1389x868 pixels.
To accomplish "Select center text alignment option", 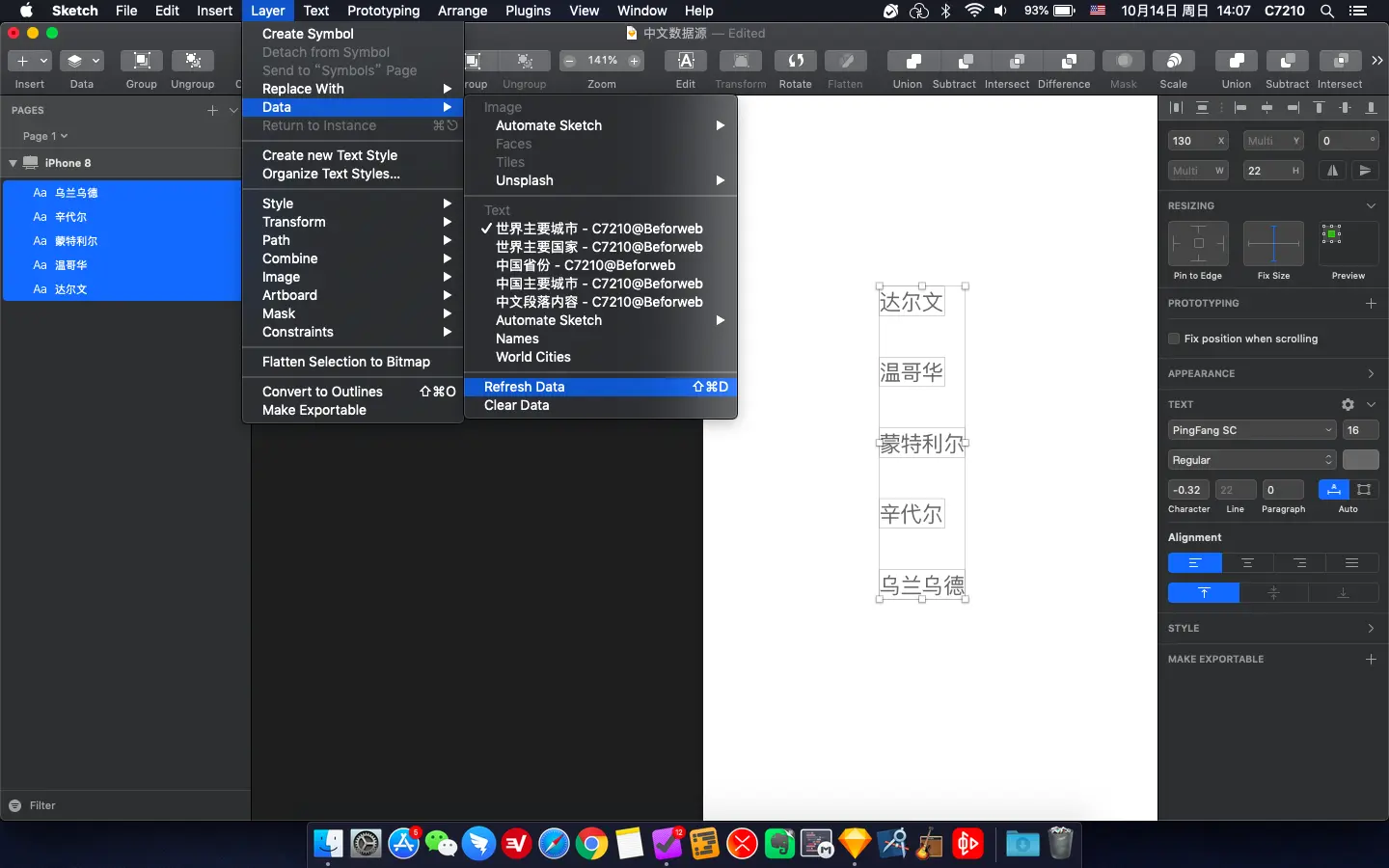I will (x=1247, y=563).
